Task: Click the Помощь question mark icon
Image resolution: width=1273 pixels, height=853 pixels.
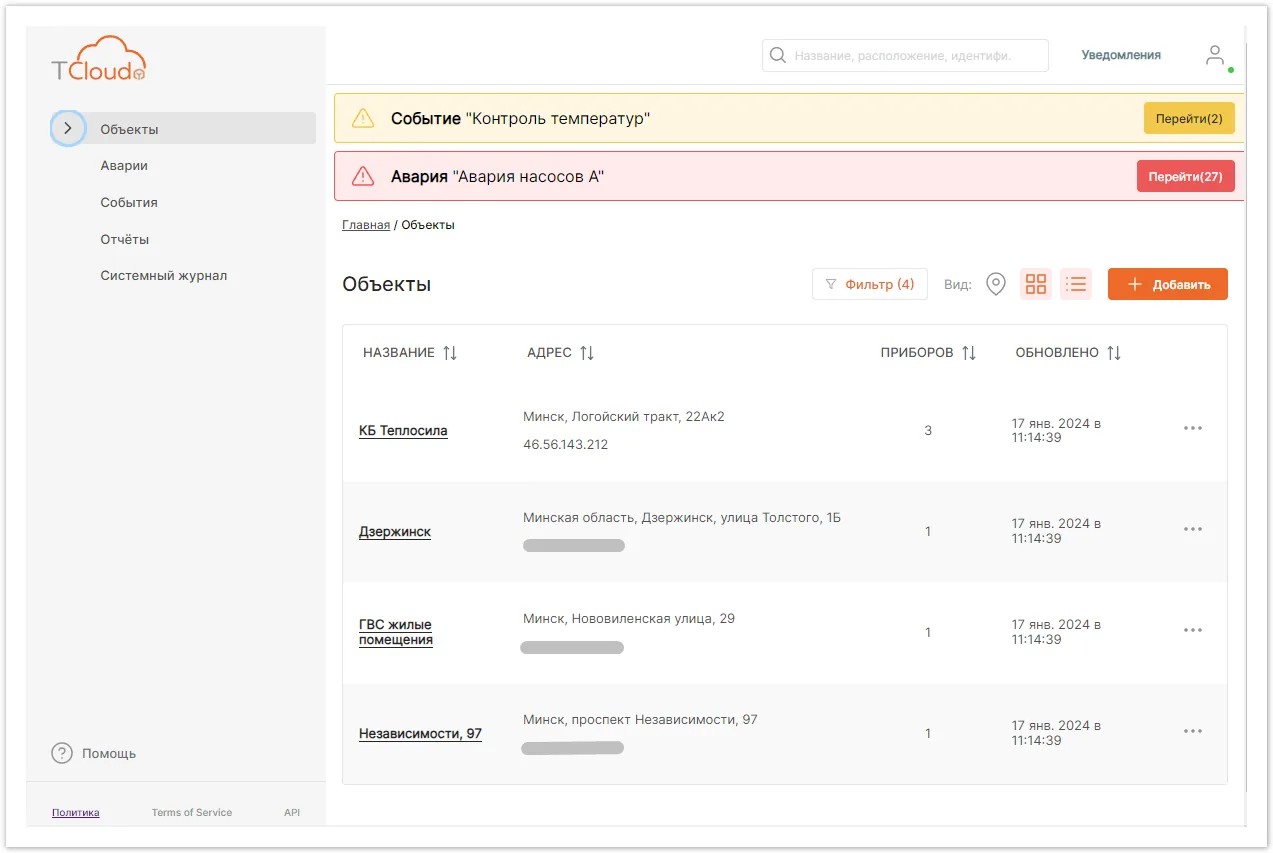Action: point(62,753)
